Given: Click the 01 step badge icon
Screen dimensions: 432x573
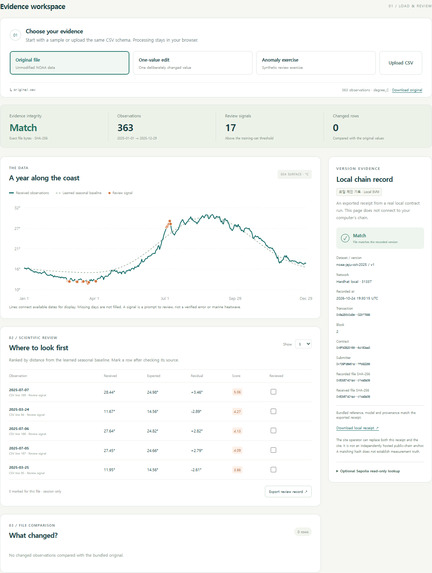Looking at the screenshot, I should pos(15,35).
